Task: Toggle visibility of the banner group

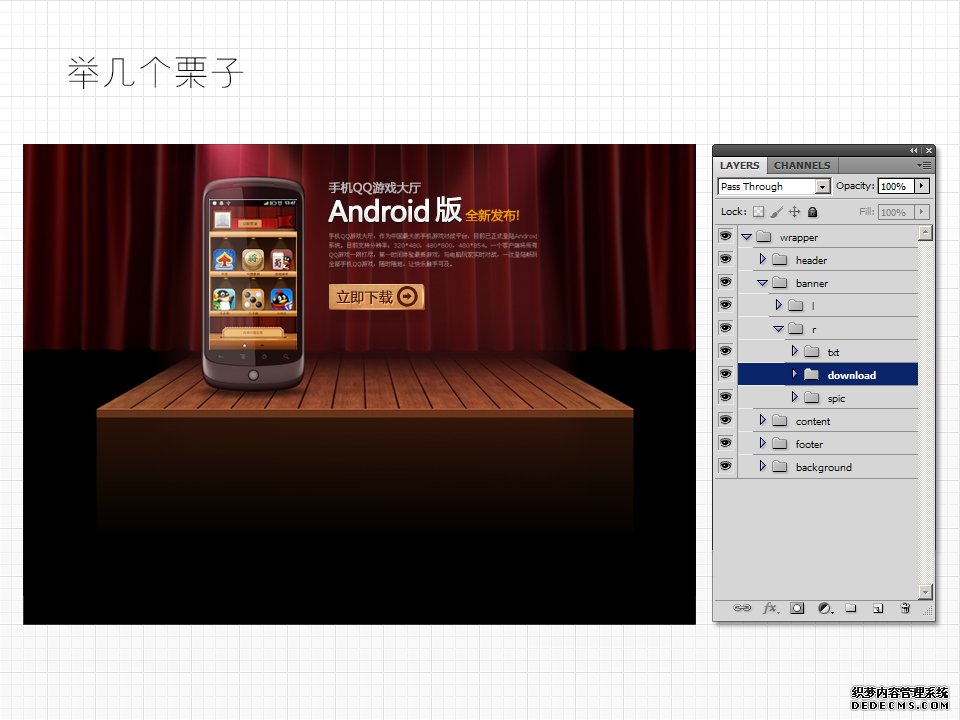Action: point(726,282)
